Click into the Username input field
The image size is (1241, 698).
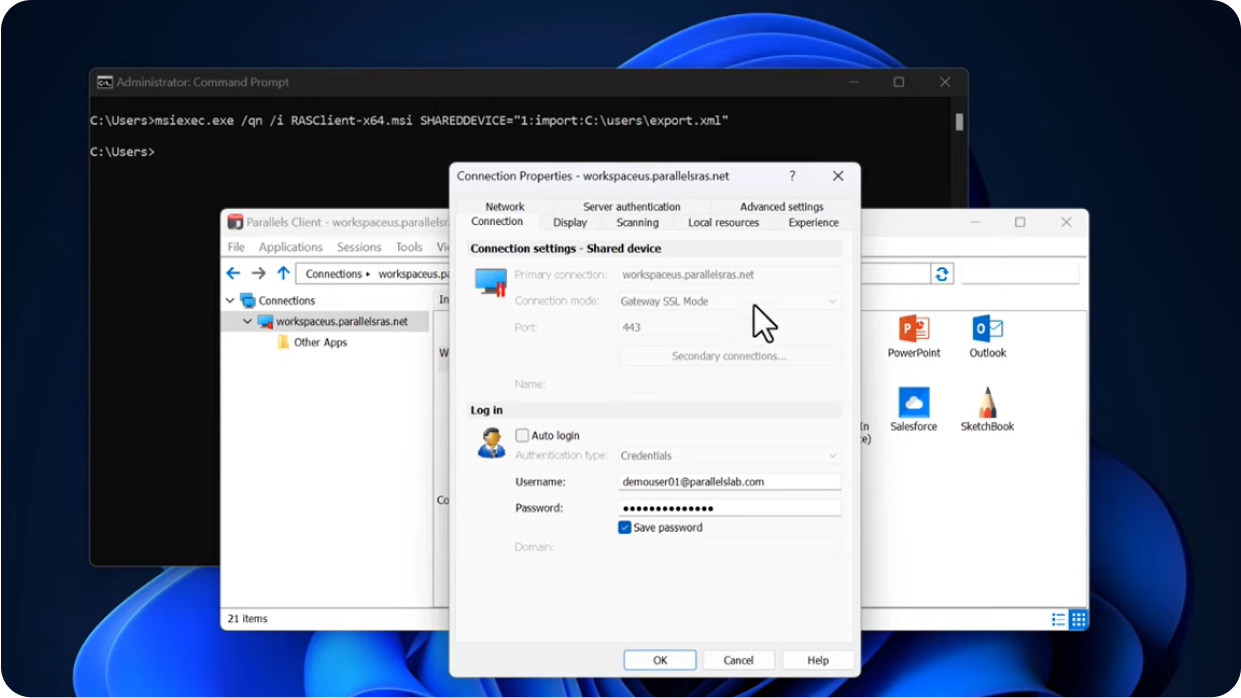[x=729, y=482]
